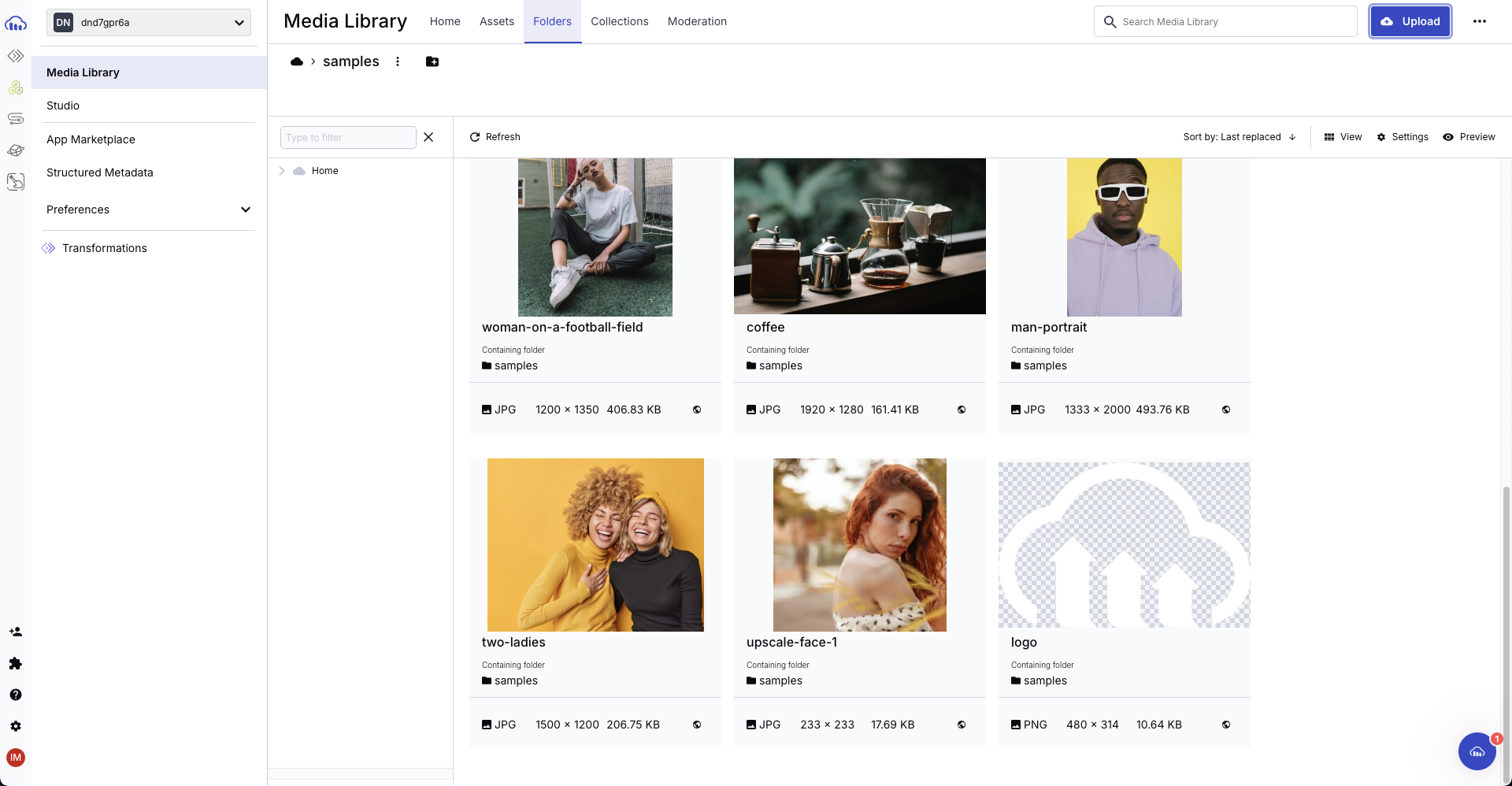Viewport: 1512px width, 786px height.
Task: Open account settings gear icon
Action: click(16, 726)
